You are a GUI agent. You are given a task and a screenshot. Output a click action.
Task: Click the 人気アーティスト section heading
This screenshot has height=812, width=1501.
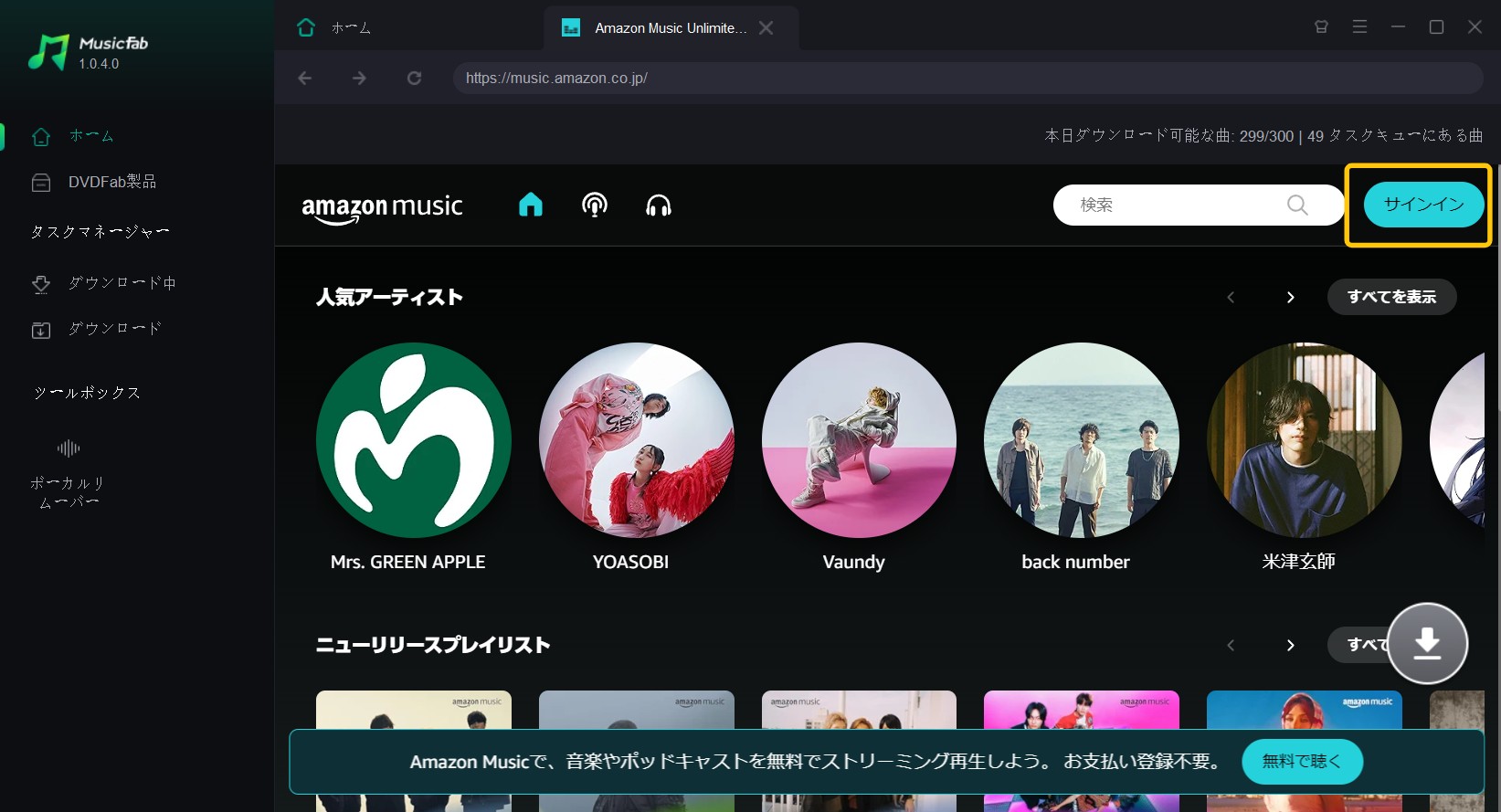click(390, 297)
